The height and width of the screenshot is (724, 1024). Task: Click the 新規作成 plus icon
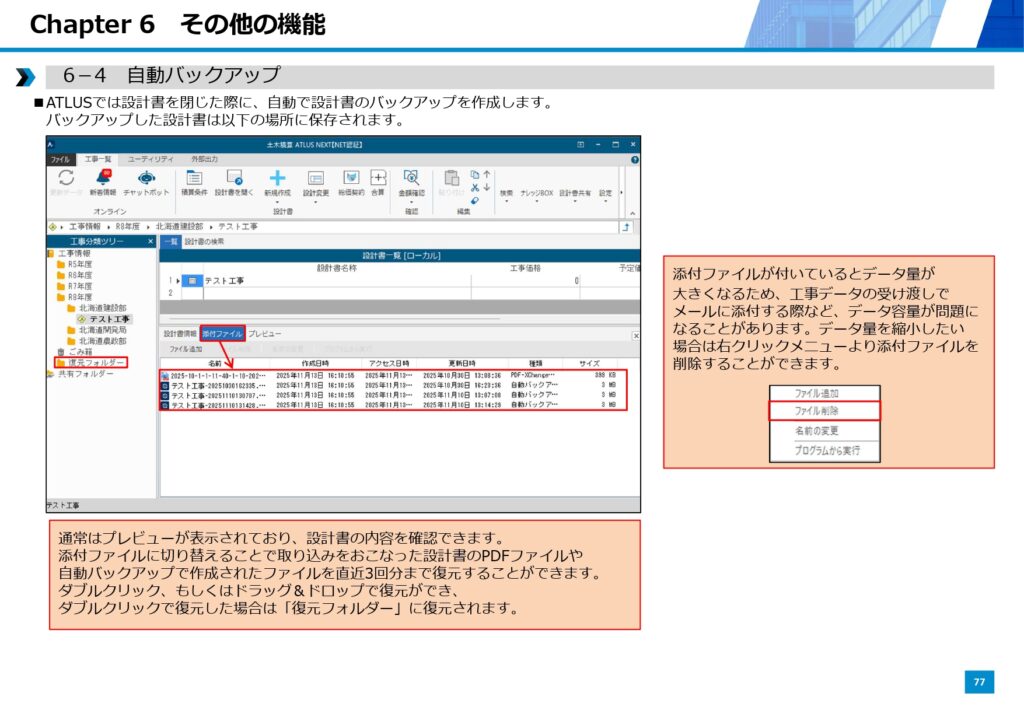pos(277,178)
